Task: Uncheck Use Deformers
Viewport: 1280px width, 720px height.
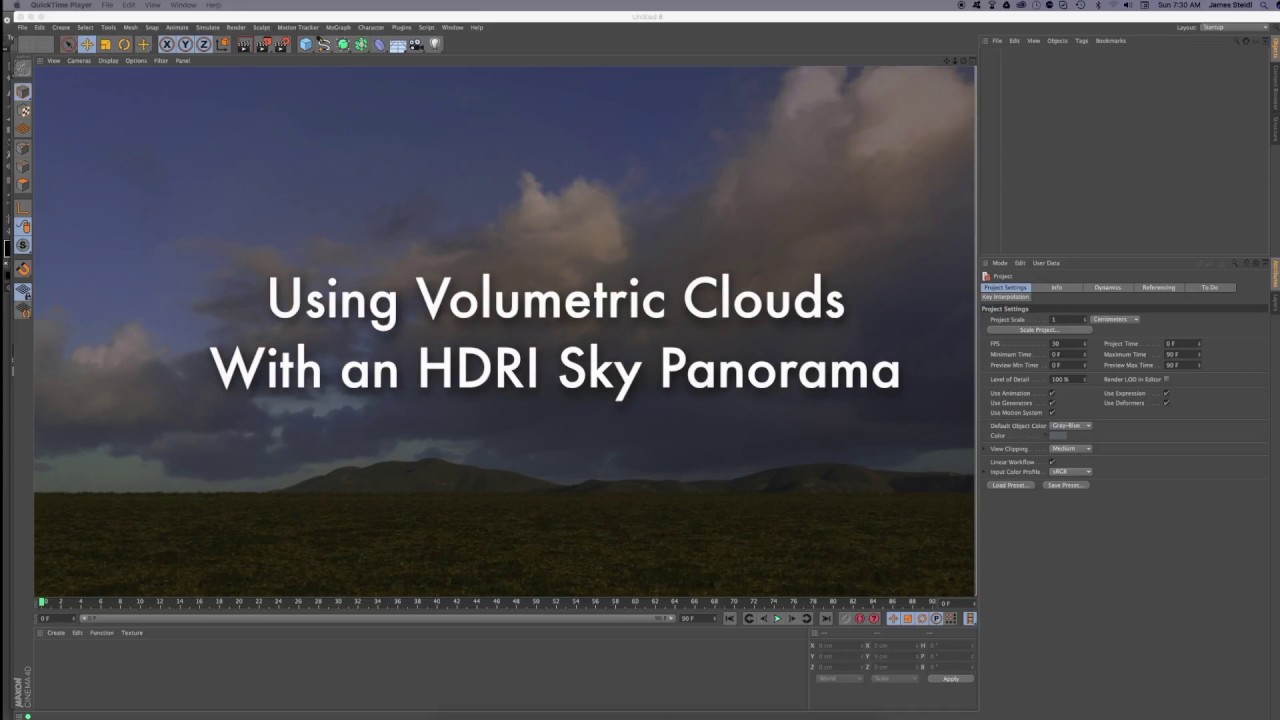Action: coord(1166,403)
